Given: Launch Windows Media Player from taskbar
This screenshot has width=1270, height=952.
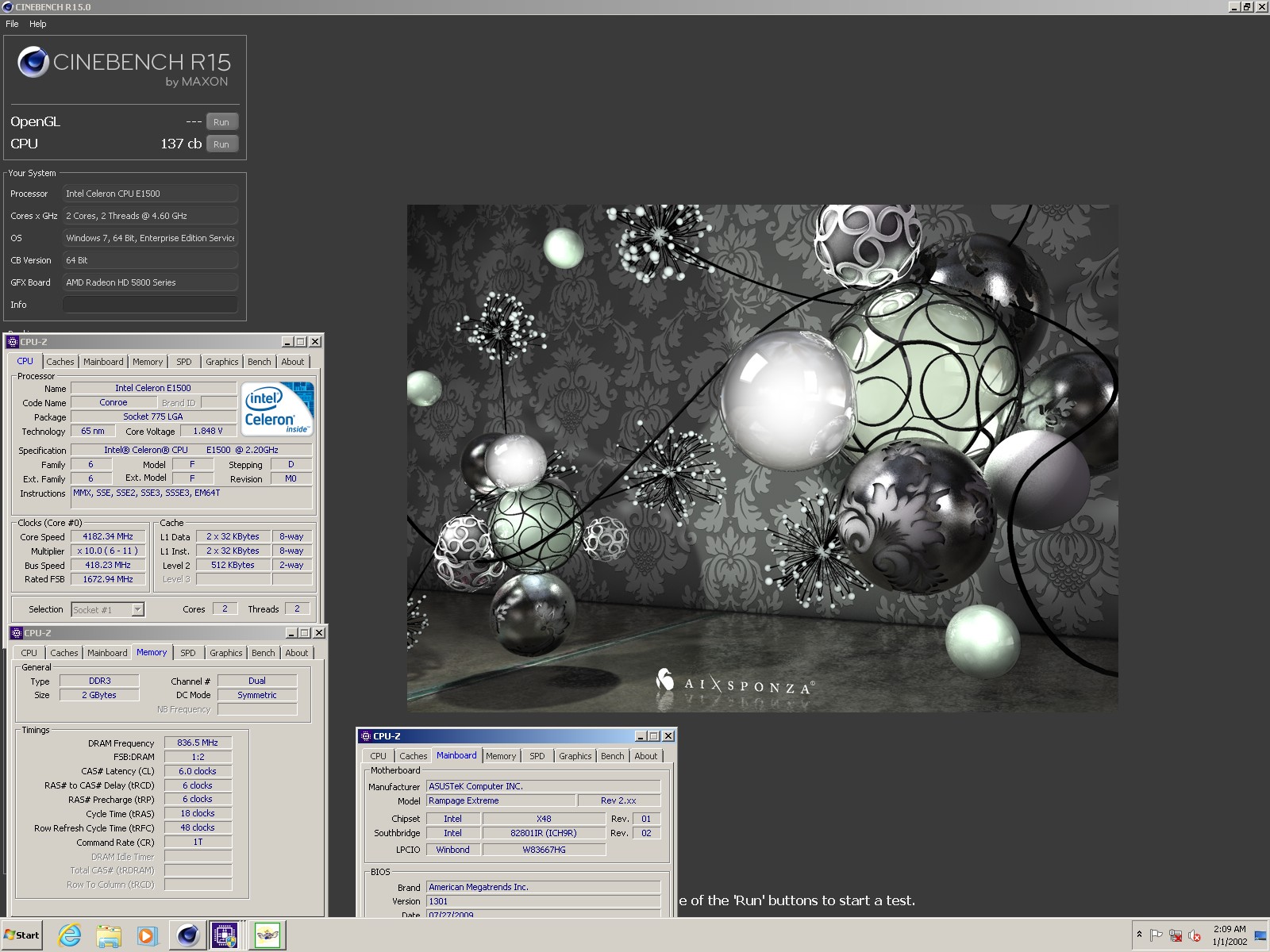Looking at the screenshot, I should (x=147, y=935).
